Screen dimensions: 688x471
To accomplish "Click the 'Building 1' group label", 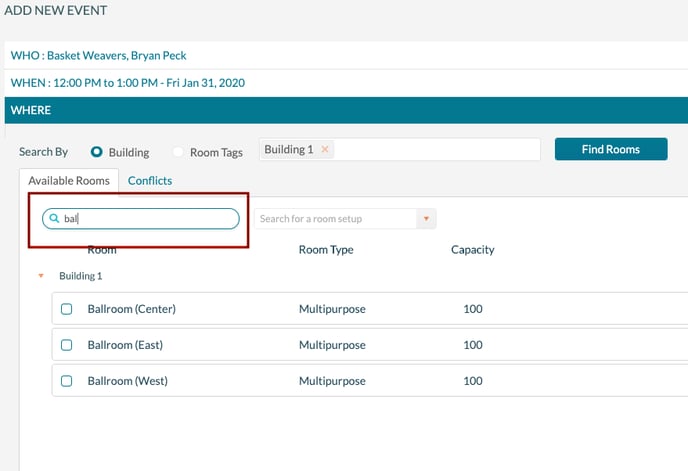I will pyautogui.click(x=81, y=276).
